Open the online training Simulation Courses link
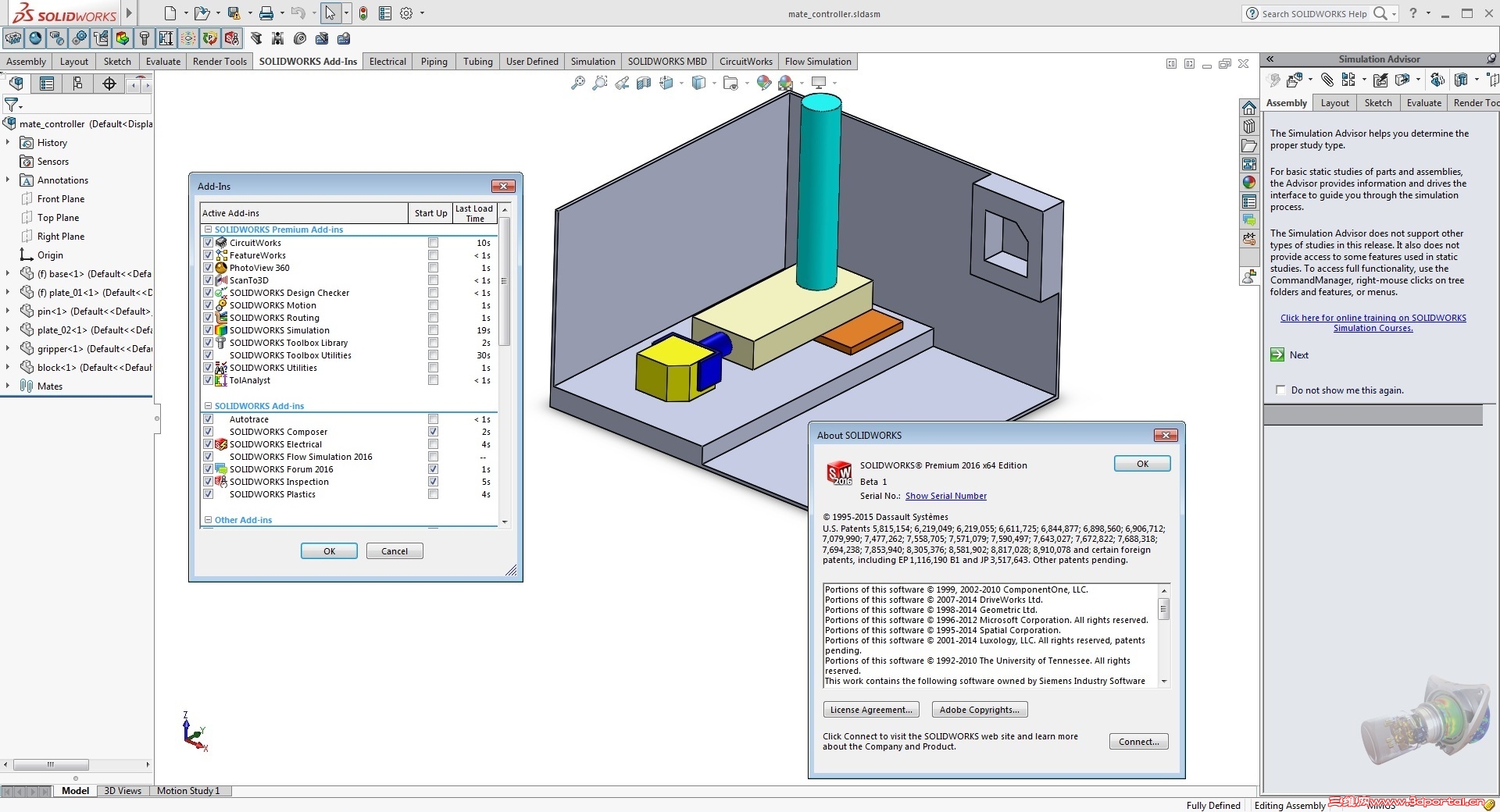Screen dimensions: 1500x812 point(1373,323)
